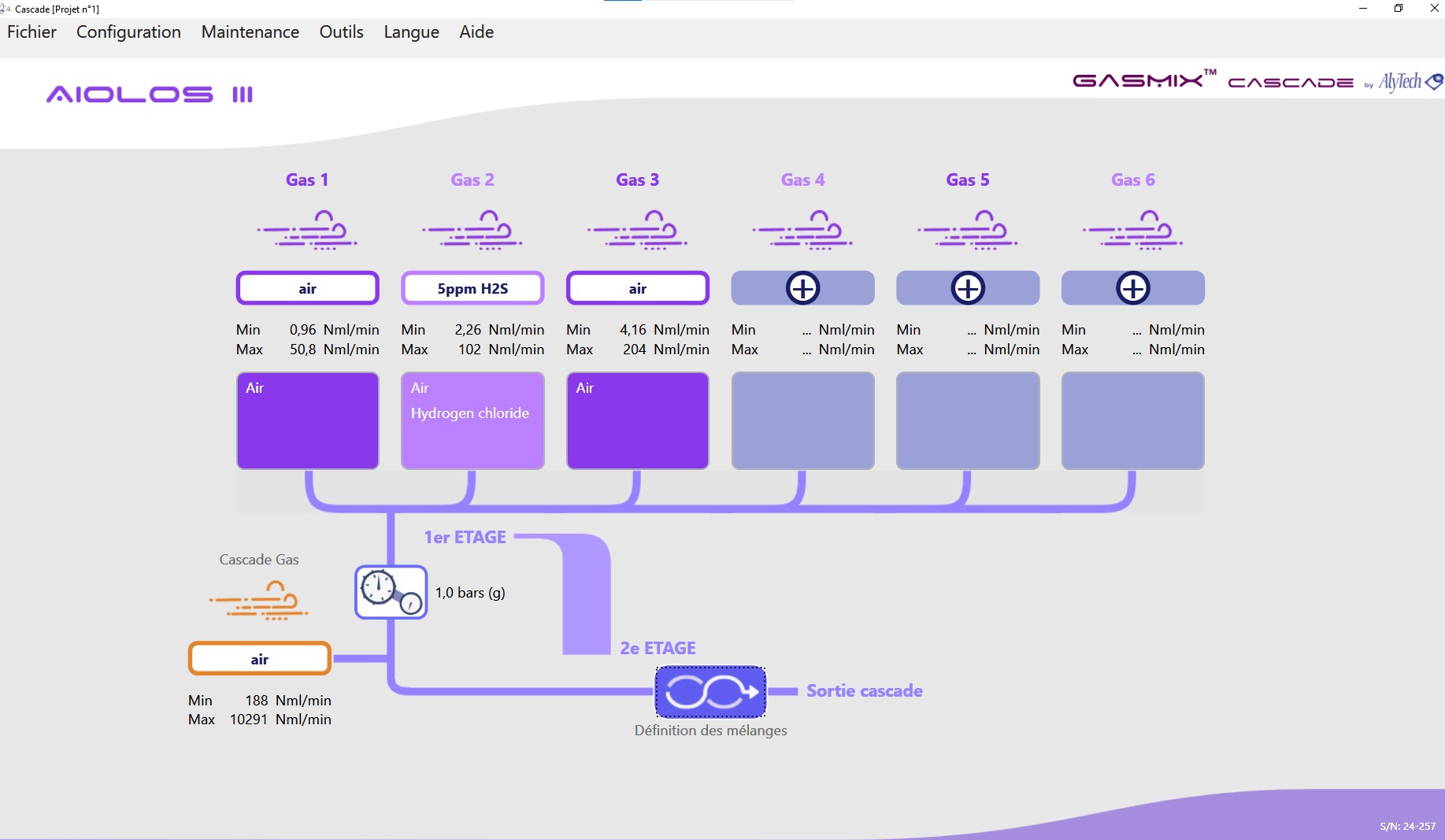Add a gas on channel 4 with plus icon
The width and height of the screenshot is (1445, 840).
tap(802, 288)
